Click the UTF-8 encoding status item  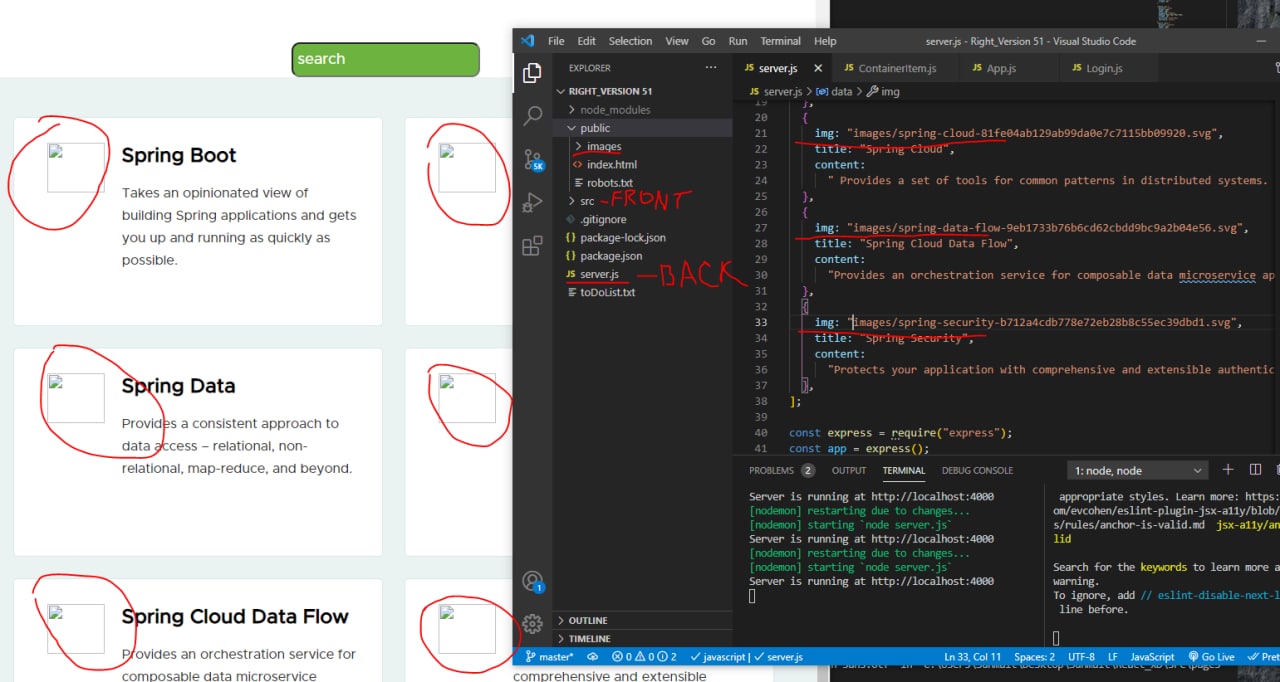coord(1081,657)
